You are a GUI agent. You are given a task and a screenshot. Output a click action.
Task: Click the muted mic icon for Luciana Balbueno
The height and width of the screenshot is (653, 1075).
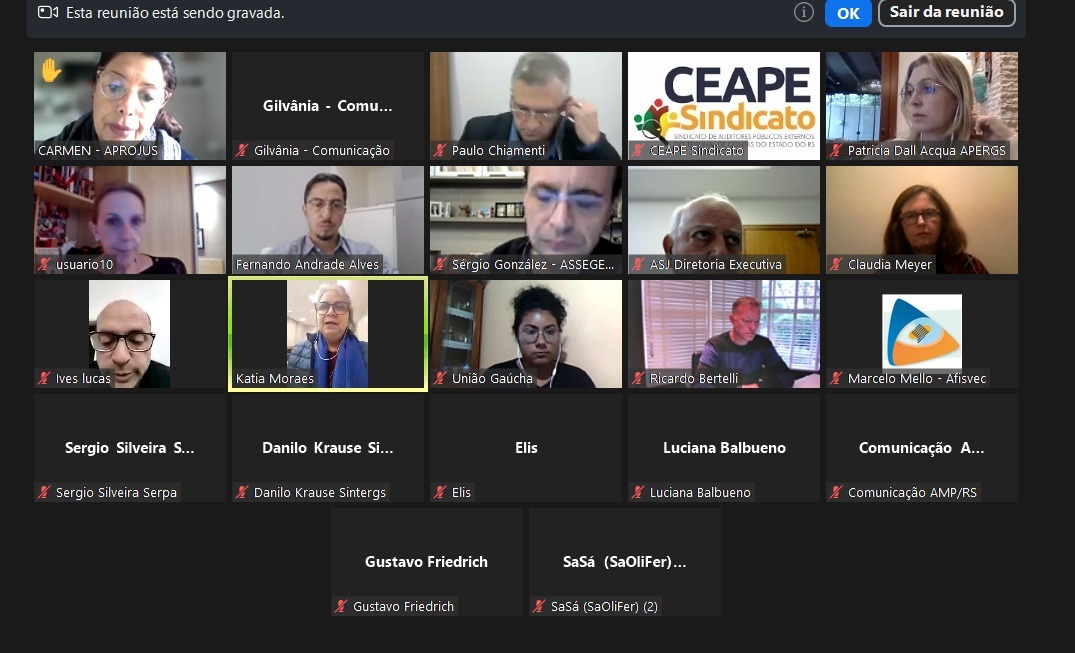tap(638, 492)
